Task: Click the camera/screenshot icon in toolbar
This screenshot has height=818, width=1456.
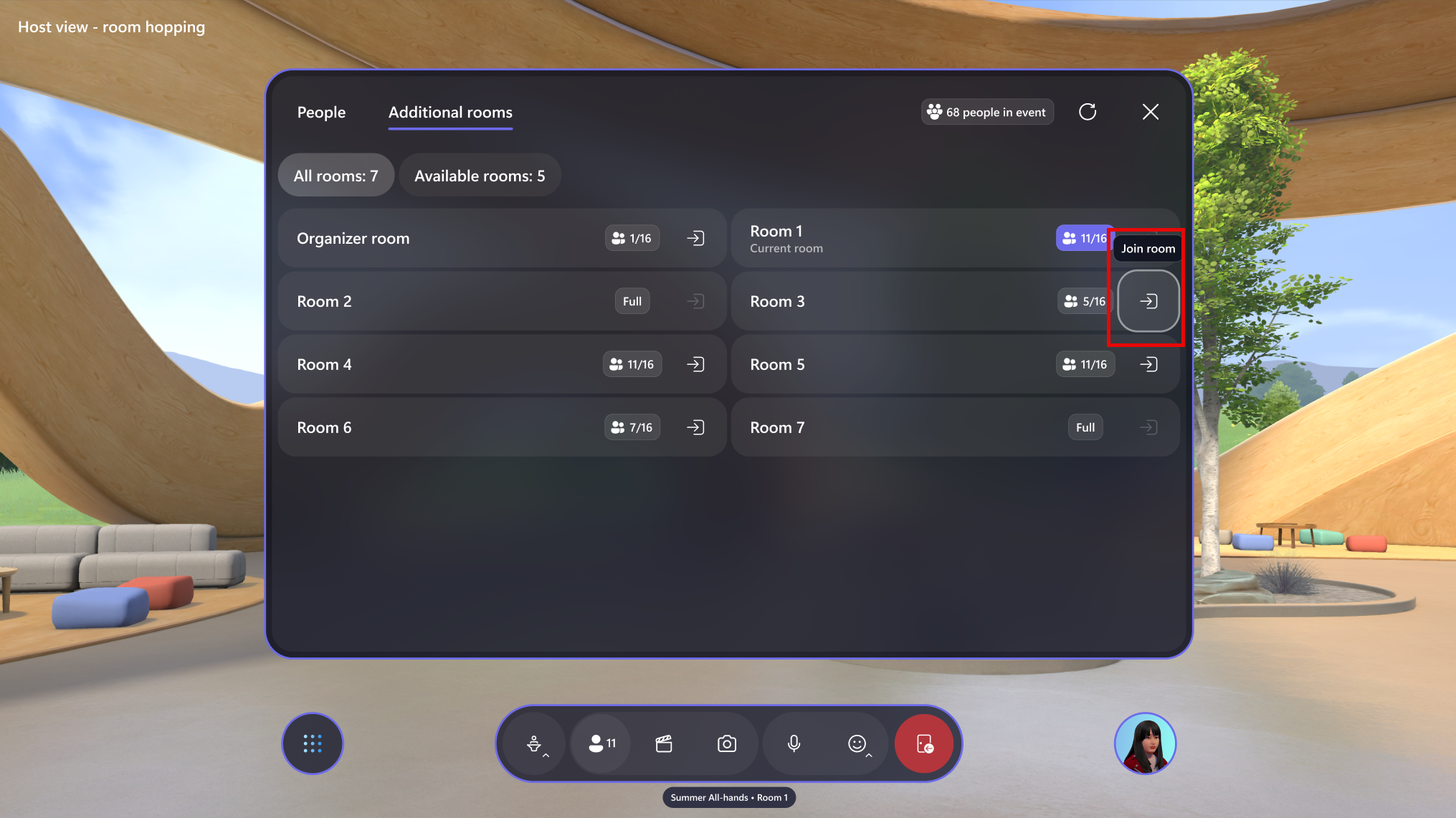Action: pos(728,743)
